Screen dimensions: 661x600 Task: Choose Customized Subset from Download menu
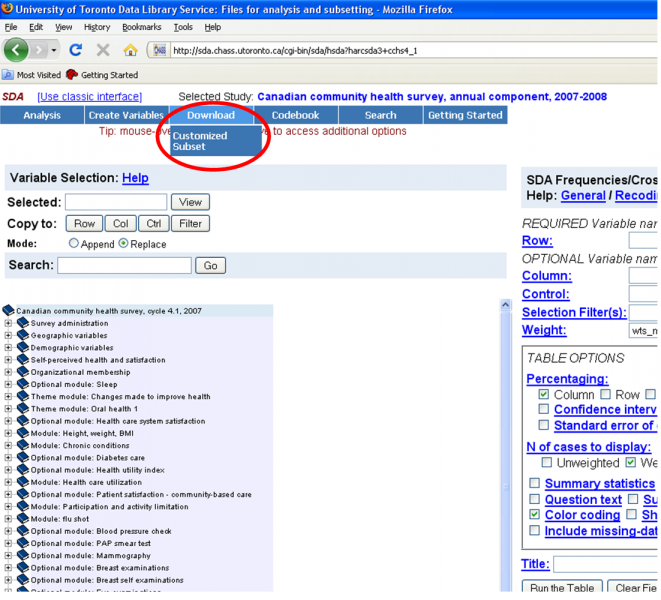coord(200,141)
